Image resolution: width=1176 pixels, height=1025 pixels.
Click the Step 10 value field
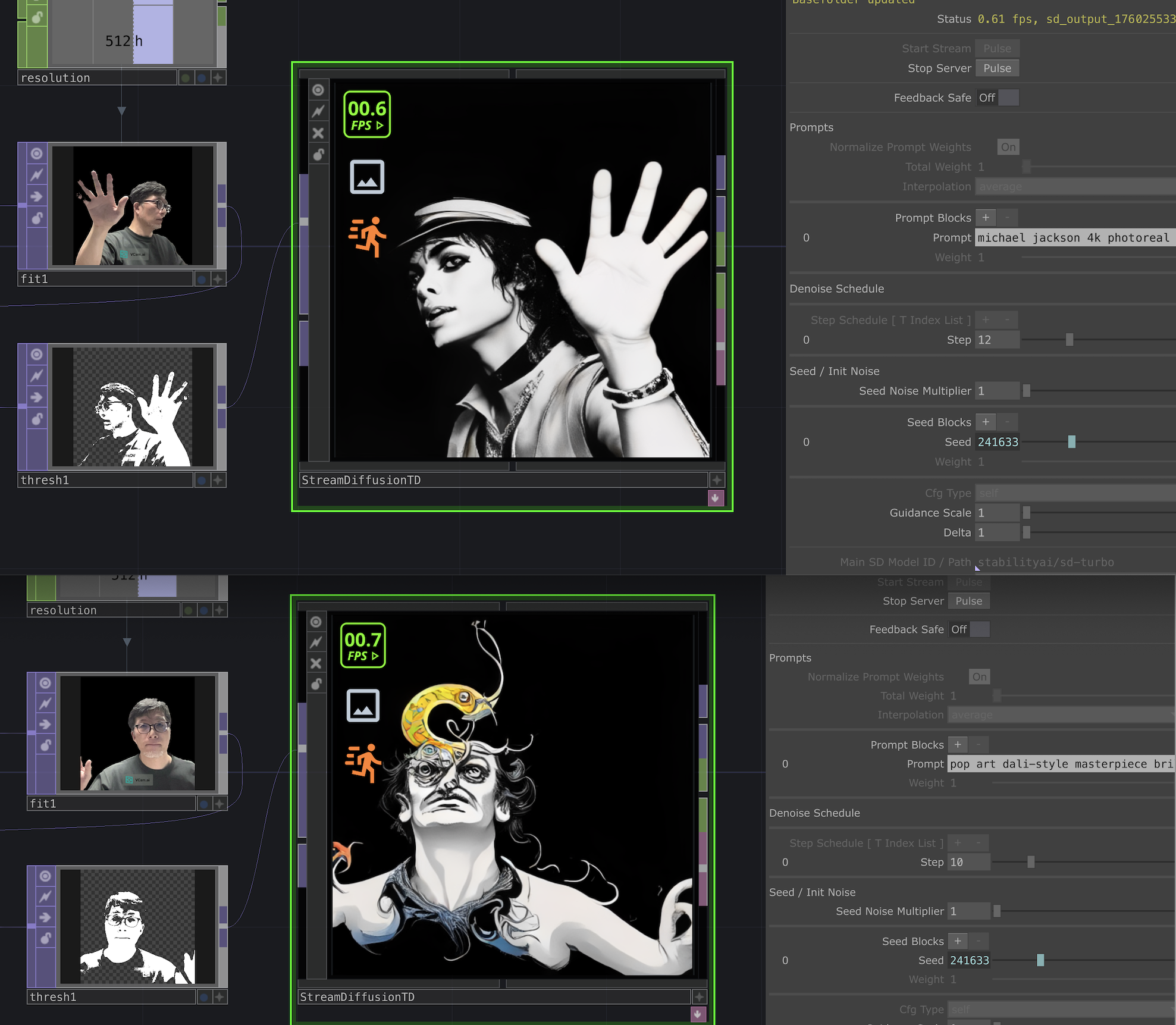(x=968, y=862)
